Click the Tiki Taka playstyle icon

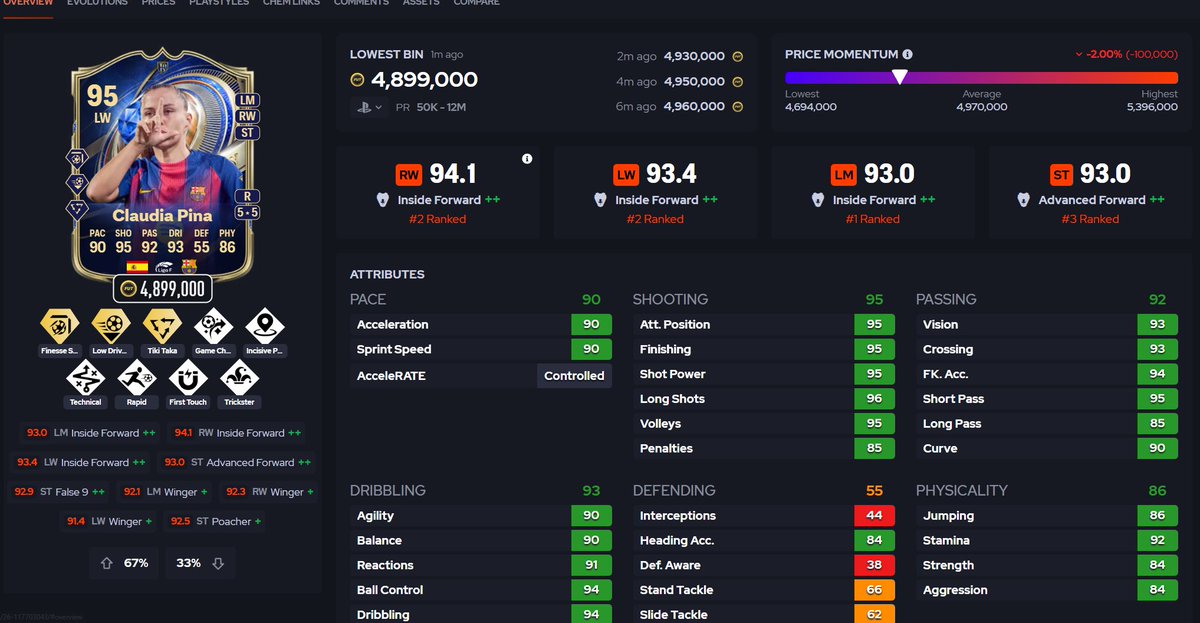(162, 326)
